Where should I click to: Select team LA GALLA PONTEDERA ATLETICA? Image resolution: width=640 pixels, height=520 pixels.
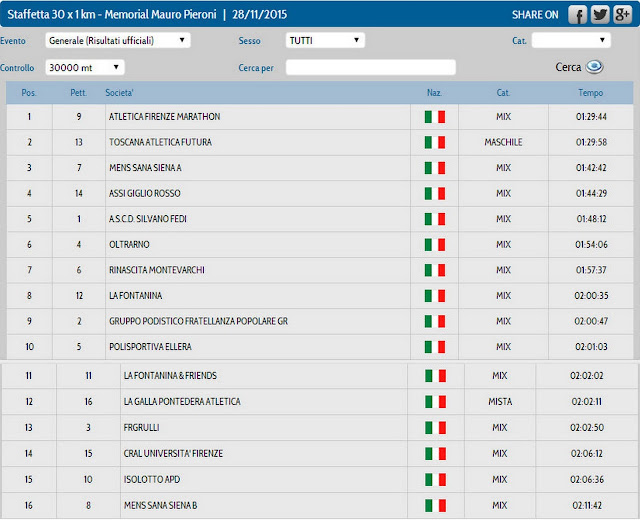click(182, 402)
